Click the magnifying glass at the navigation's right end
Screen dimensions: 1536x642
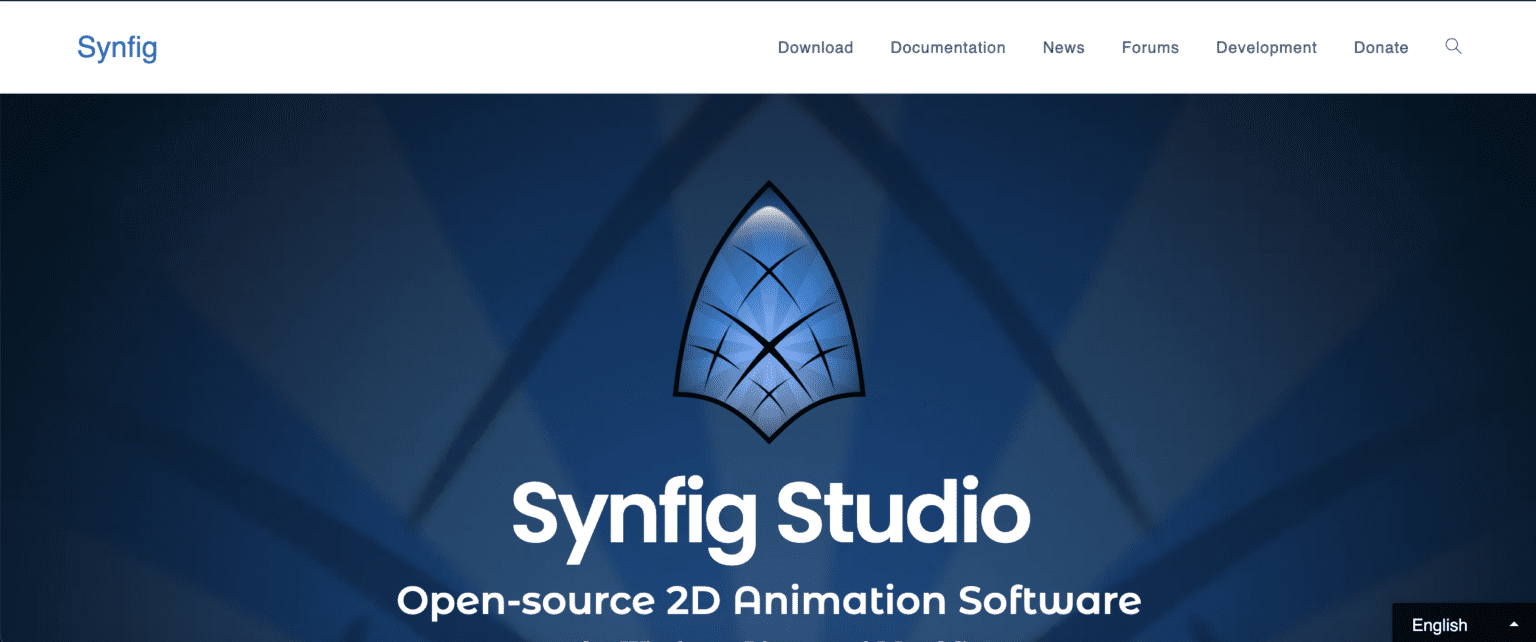[1453, 46]
